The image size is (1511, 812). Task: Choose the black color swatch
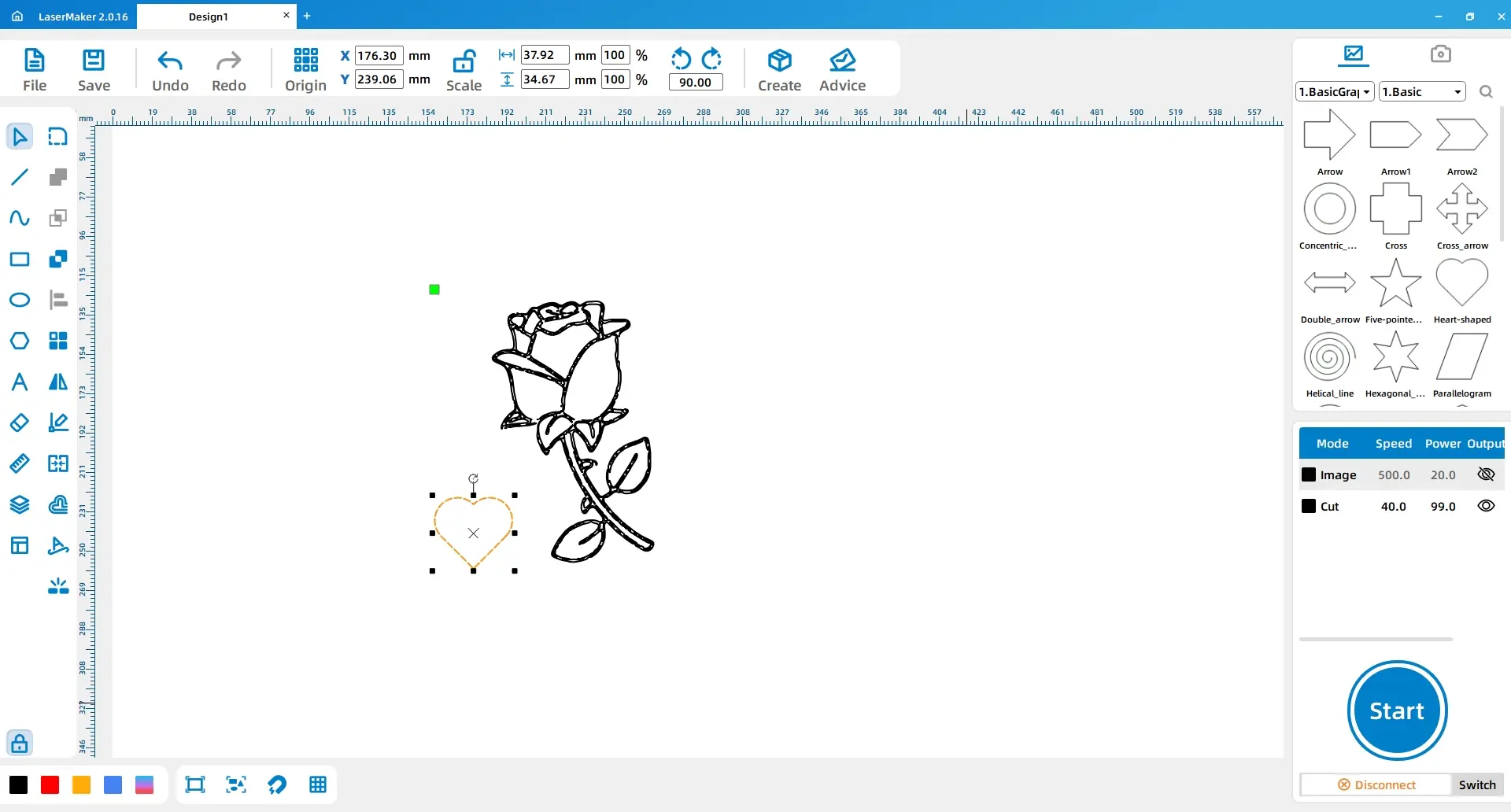point(19,784)
